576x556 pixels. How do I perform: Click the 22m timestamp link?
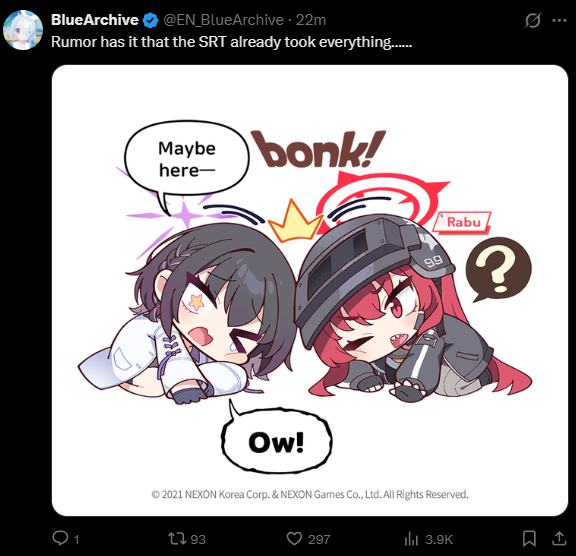pos(311,20)
